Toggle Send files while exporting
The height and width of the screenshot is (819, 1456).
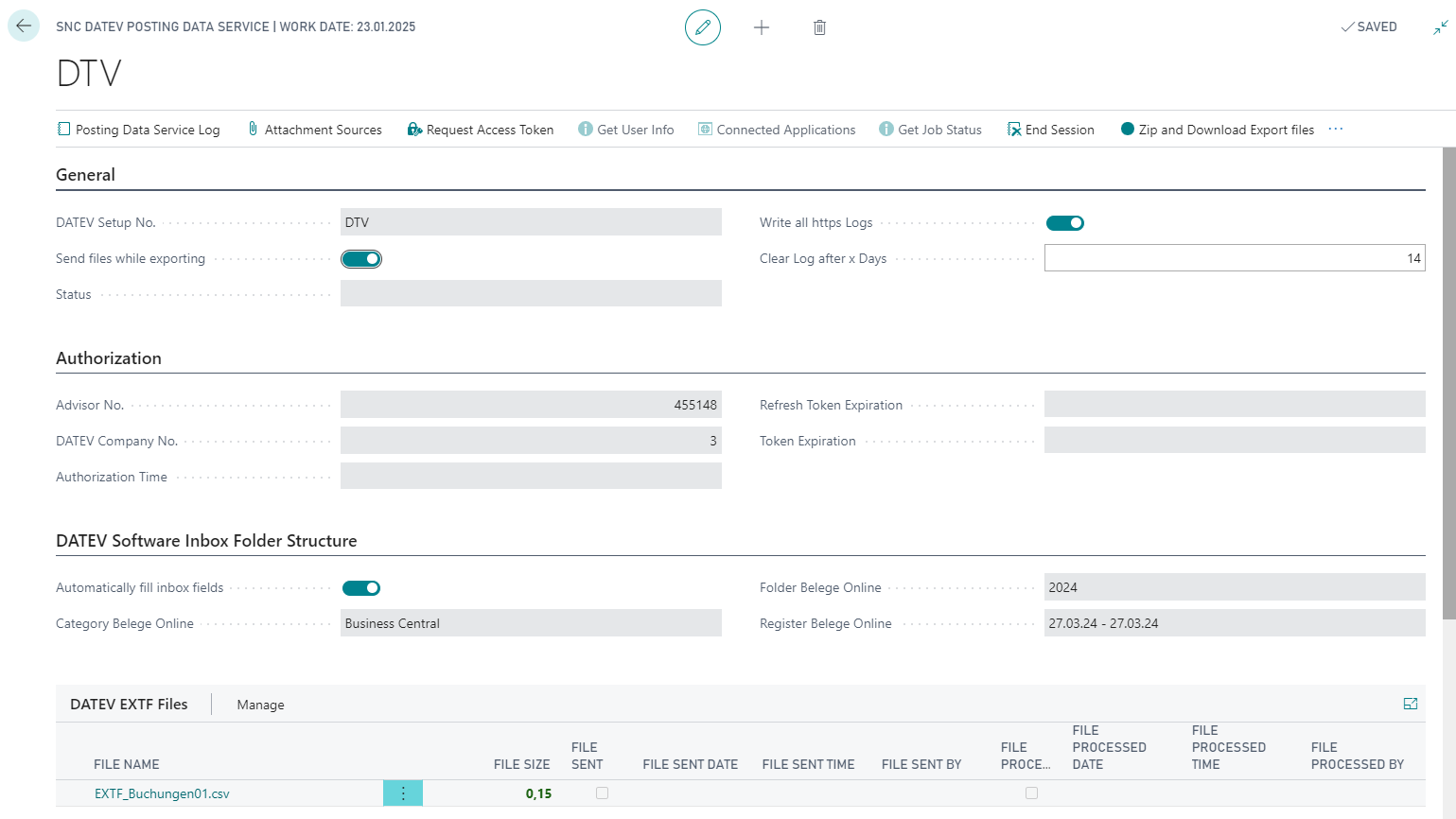pyautogui.click(x=361, y=259)
